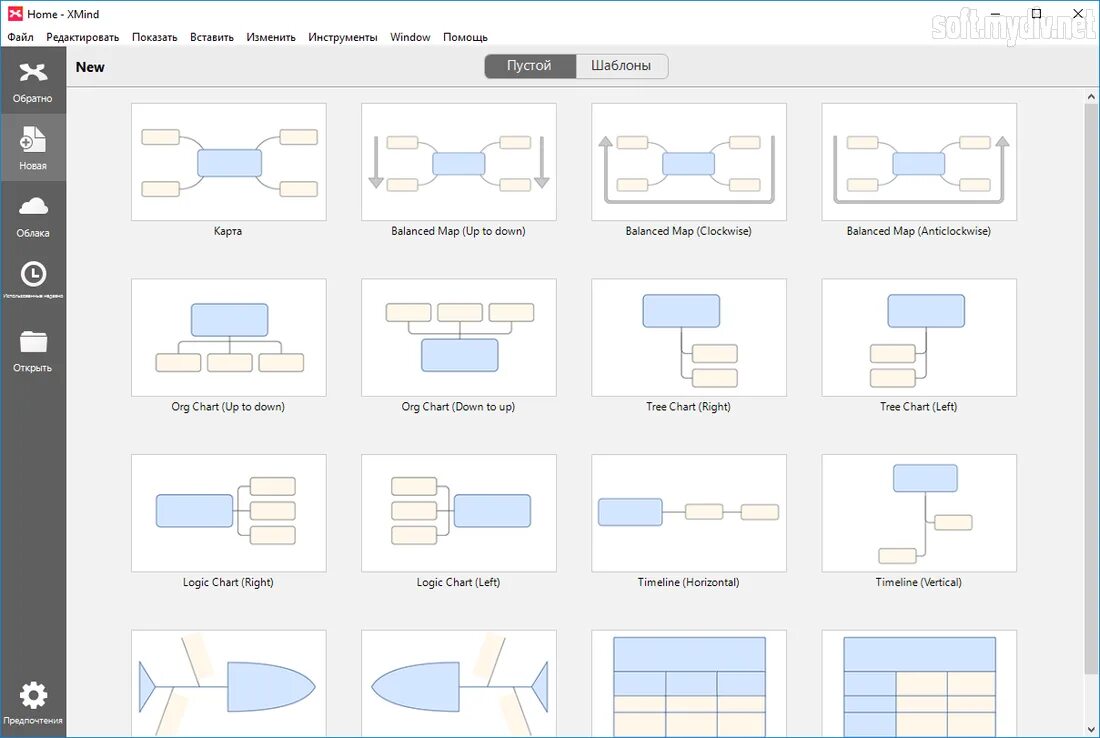Select the left-headed fishbone diagram thumbnail
The width and height of the screenshot is (1100, 738).
(x=459, y=683)
